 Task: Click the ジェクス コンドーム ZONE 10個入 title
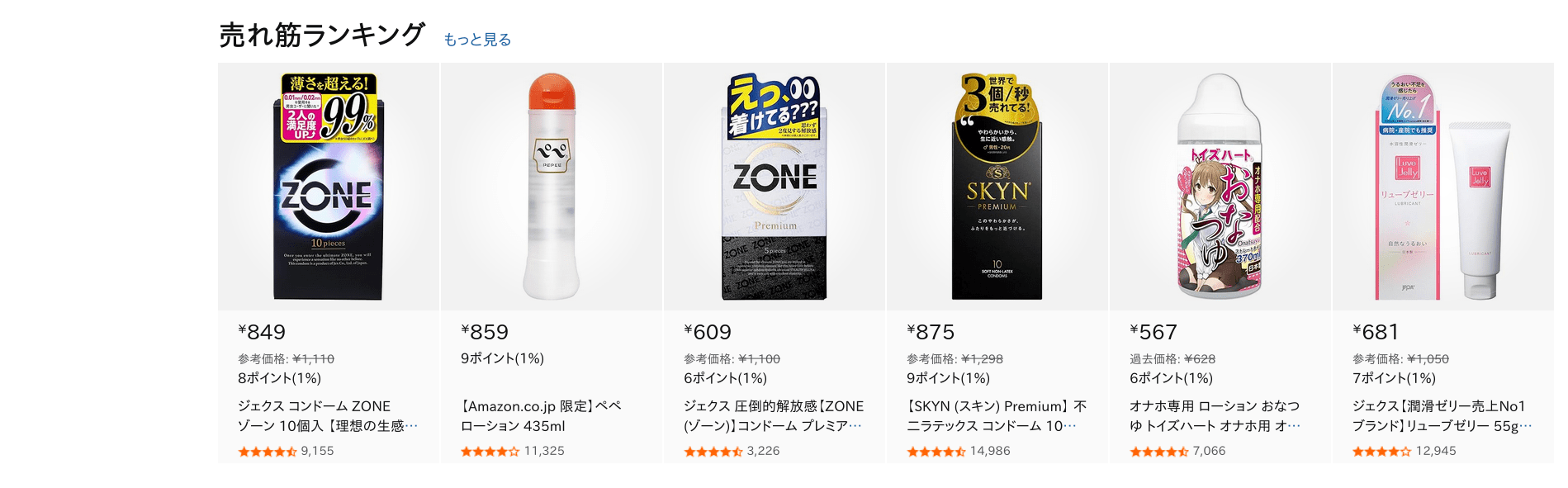pyautogui.click(x=328, y=416)
